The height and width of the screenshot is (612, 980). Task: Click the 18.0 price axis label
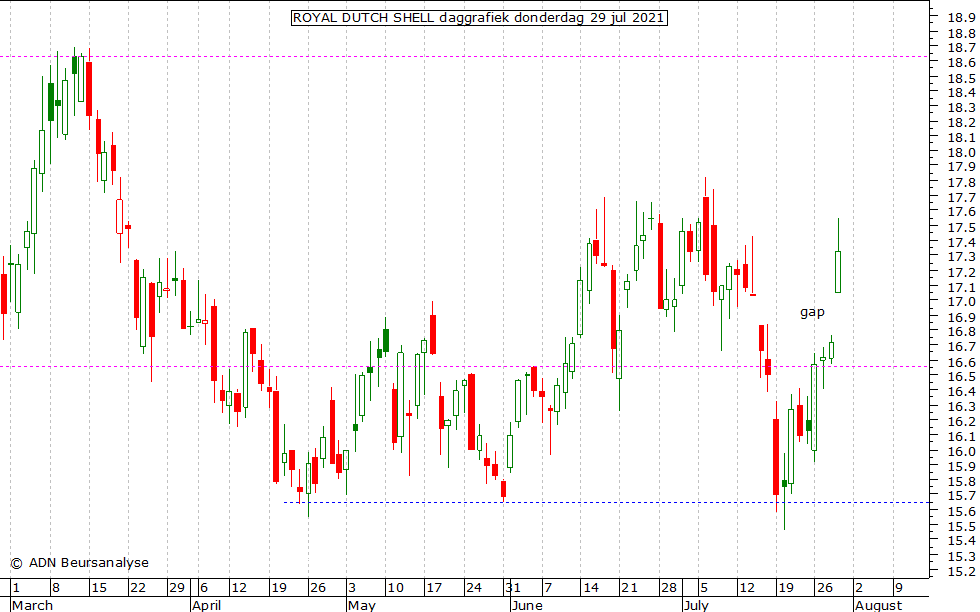962,153
